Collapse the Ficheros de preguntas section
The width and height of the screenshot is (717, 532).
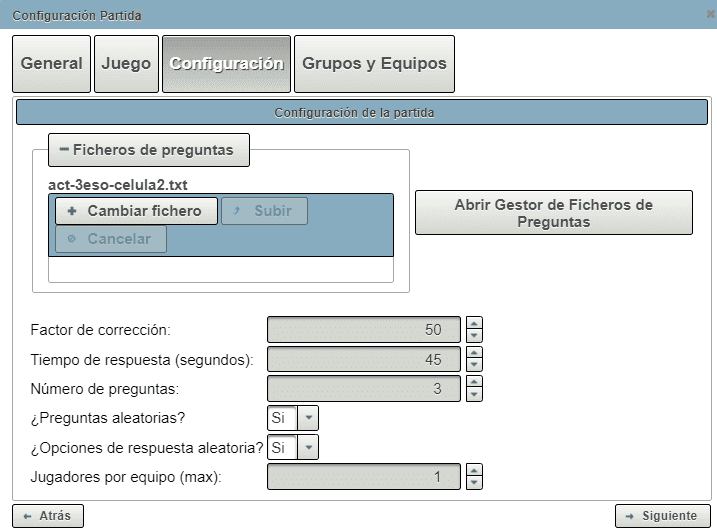pyautogui.click(x=65, y=150)
